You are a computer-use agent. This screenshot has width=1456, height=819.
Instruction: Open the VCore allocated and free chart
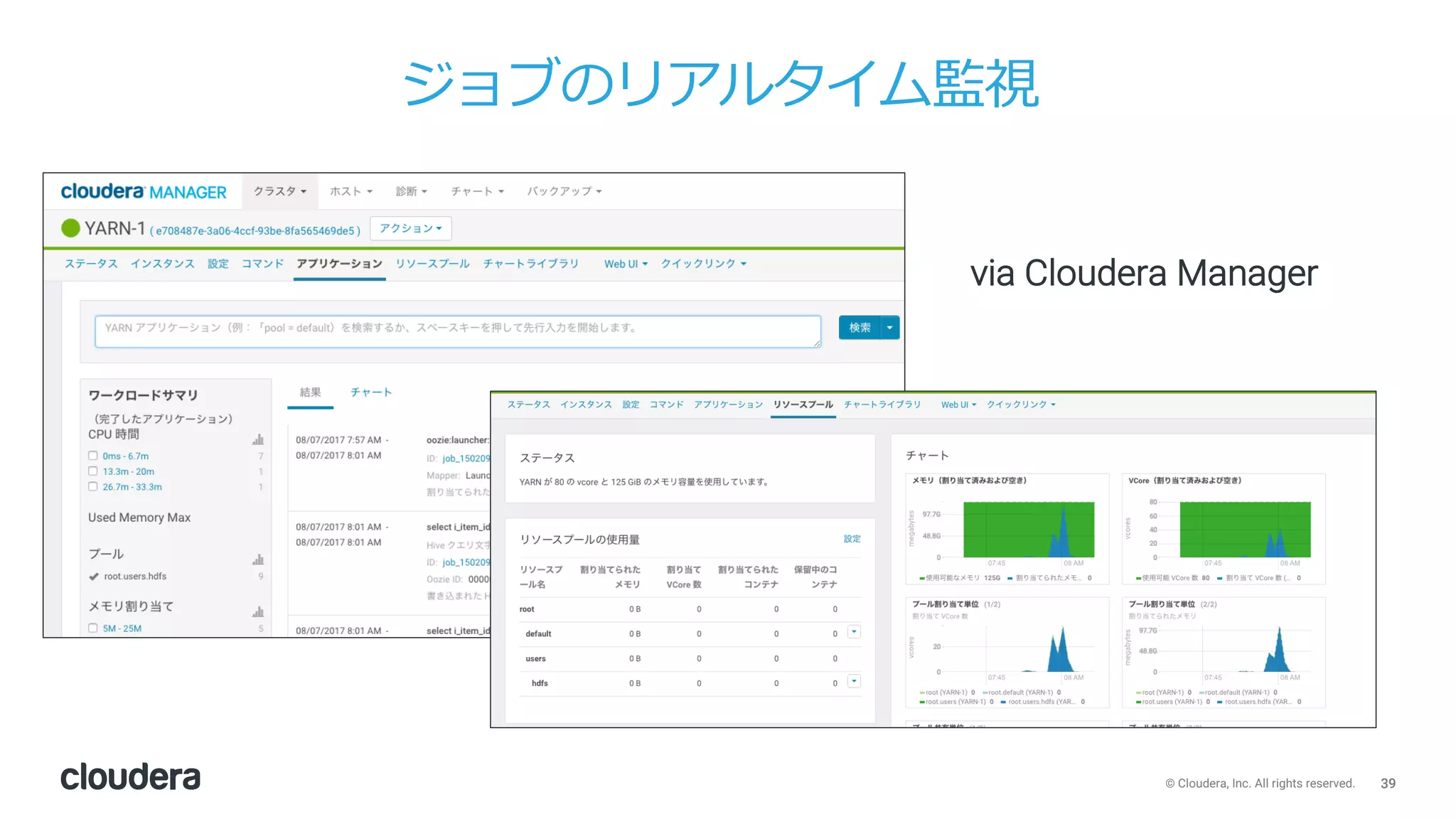coord(1224,529)
